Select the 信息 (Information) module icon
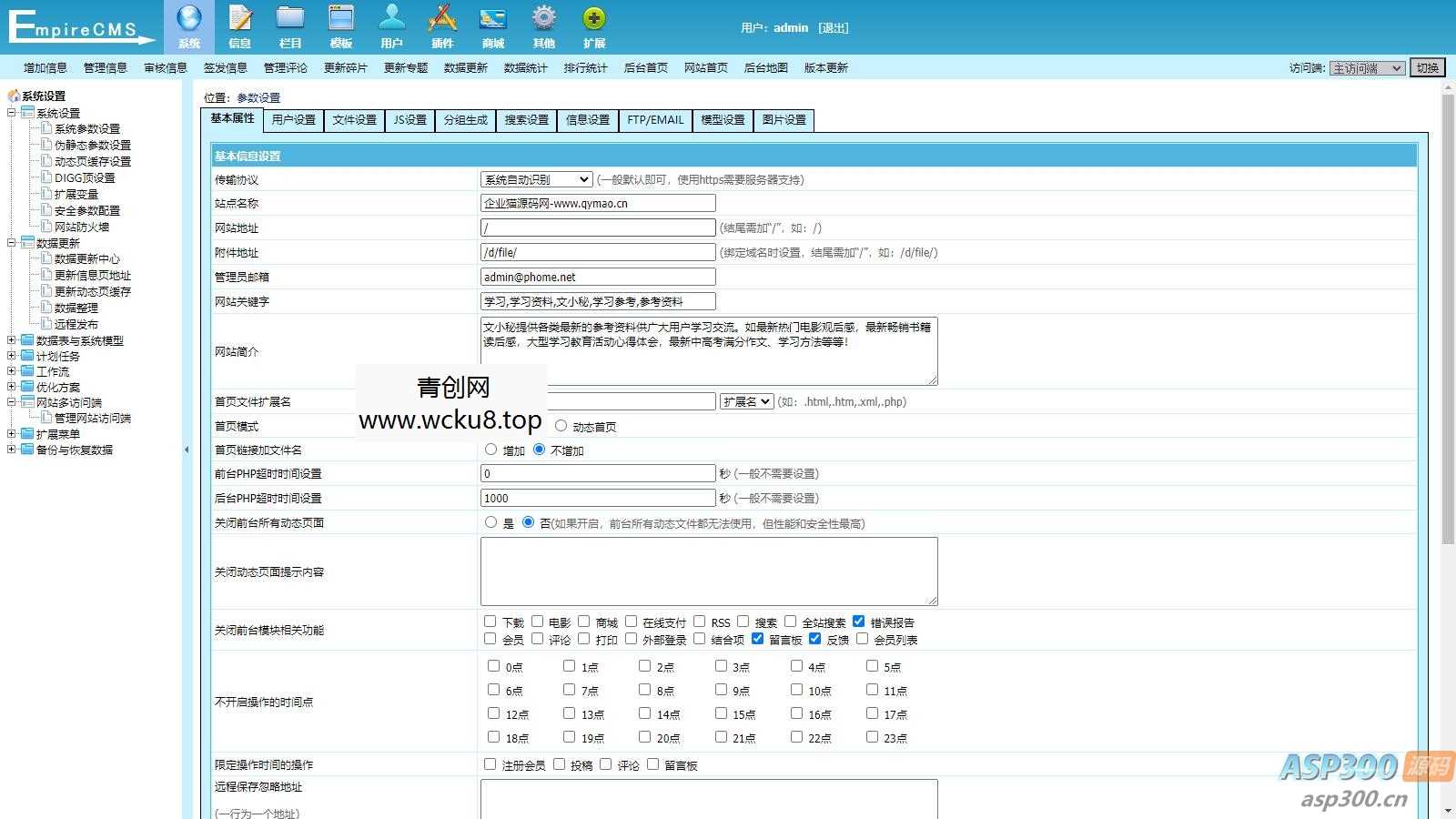This screenshot has height=819, width=1456. click(x=239, y=25)
